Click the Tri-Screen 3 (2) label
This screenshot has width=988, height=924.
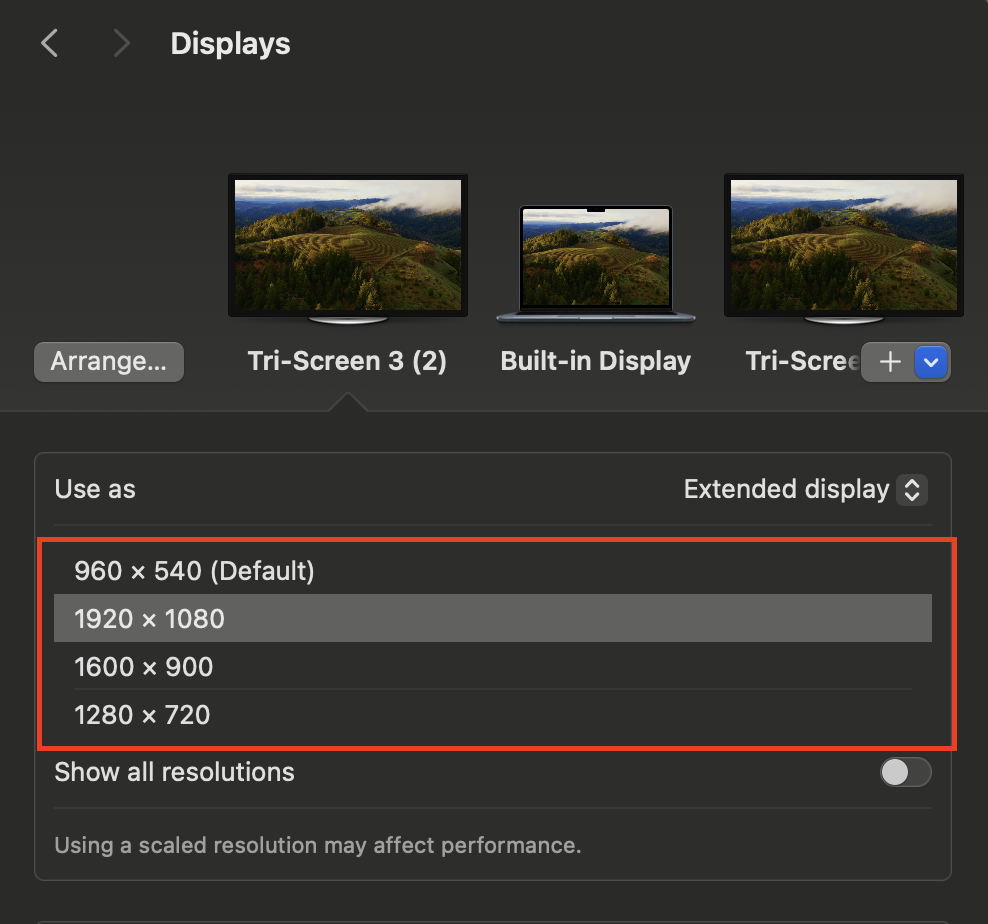347,361
